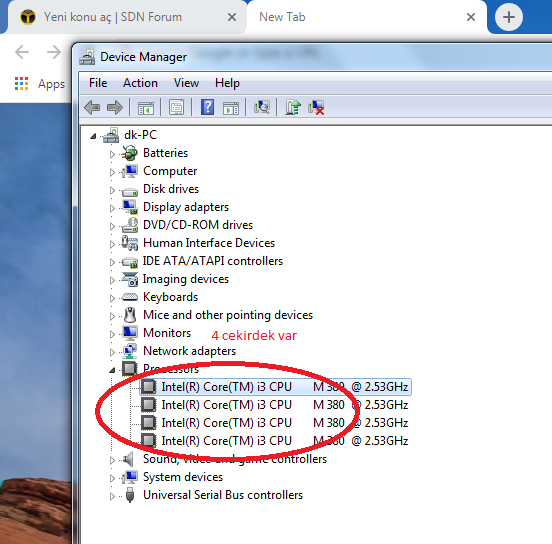
Task: Click the Processors chip icon
Action: [x=129, y=368]
